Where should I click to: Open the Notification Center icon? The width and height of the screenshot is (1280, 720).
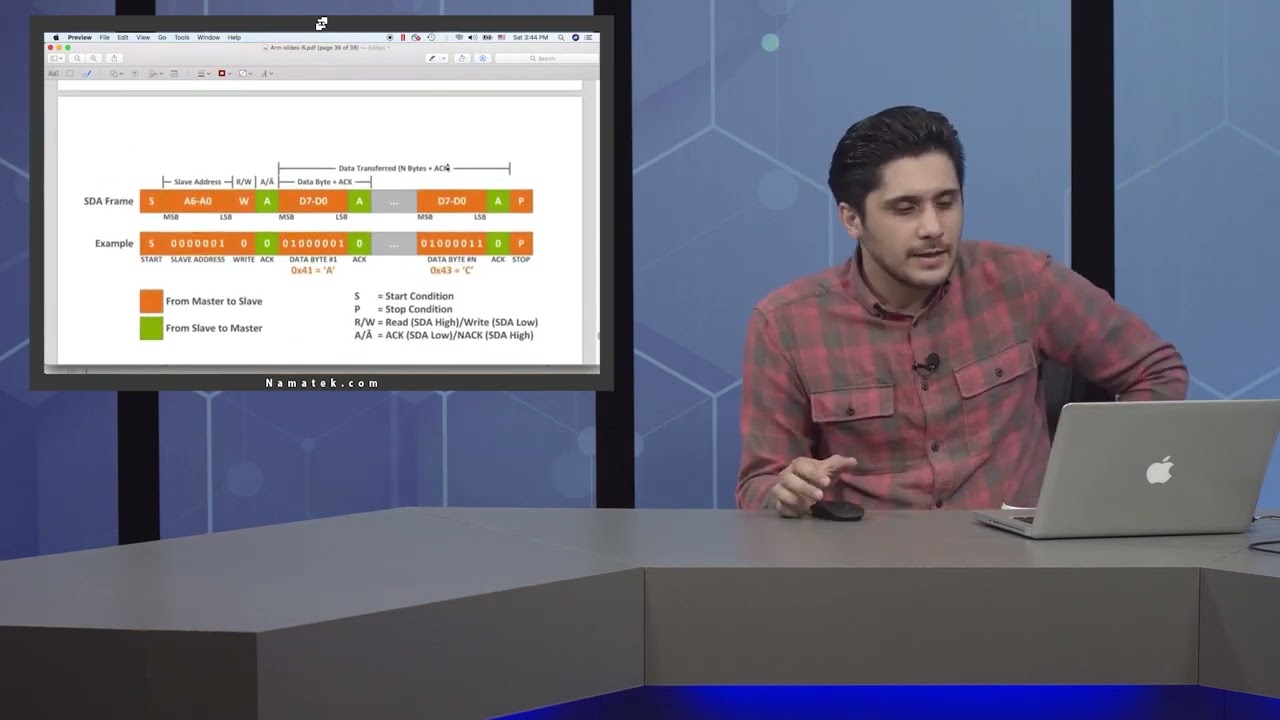point(588,37)
